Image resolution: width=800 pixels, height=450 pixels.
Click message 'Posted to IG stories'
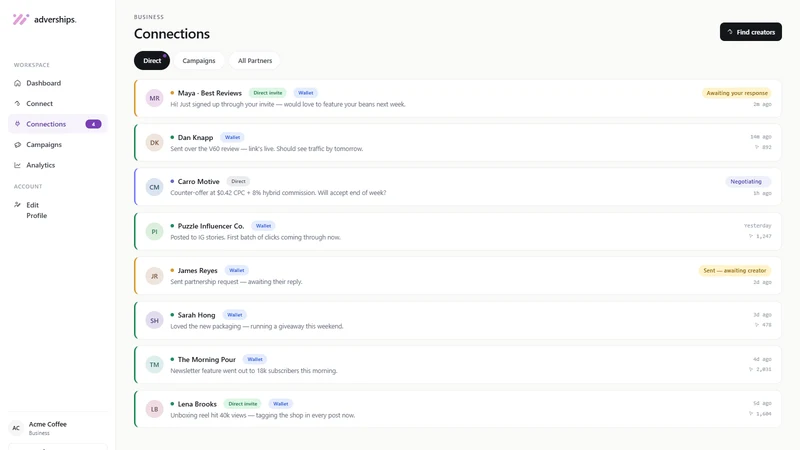[255, 237]
